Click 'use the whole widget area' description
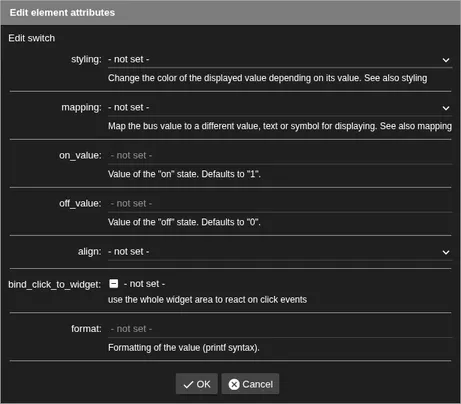The image size is (461, 404). click(x=207, y=300)
